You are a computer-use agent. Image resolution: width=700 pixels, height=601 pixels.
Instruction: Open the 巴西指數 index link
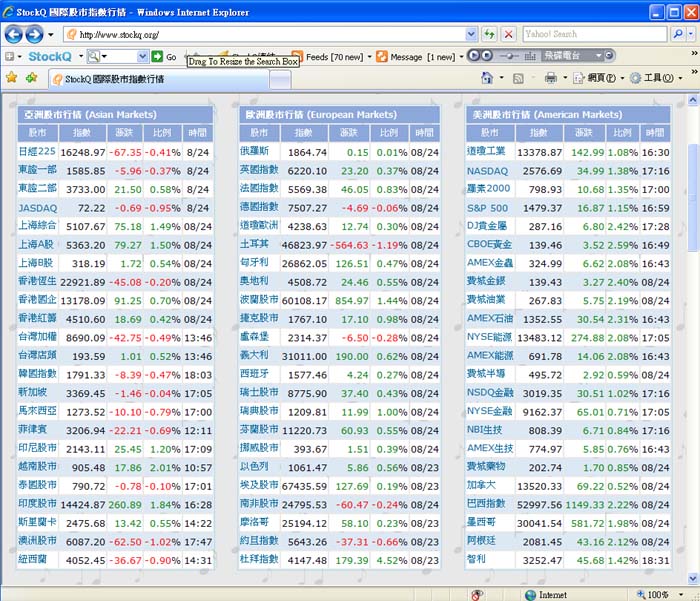click(486, 504)
